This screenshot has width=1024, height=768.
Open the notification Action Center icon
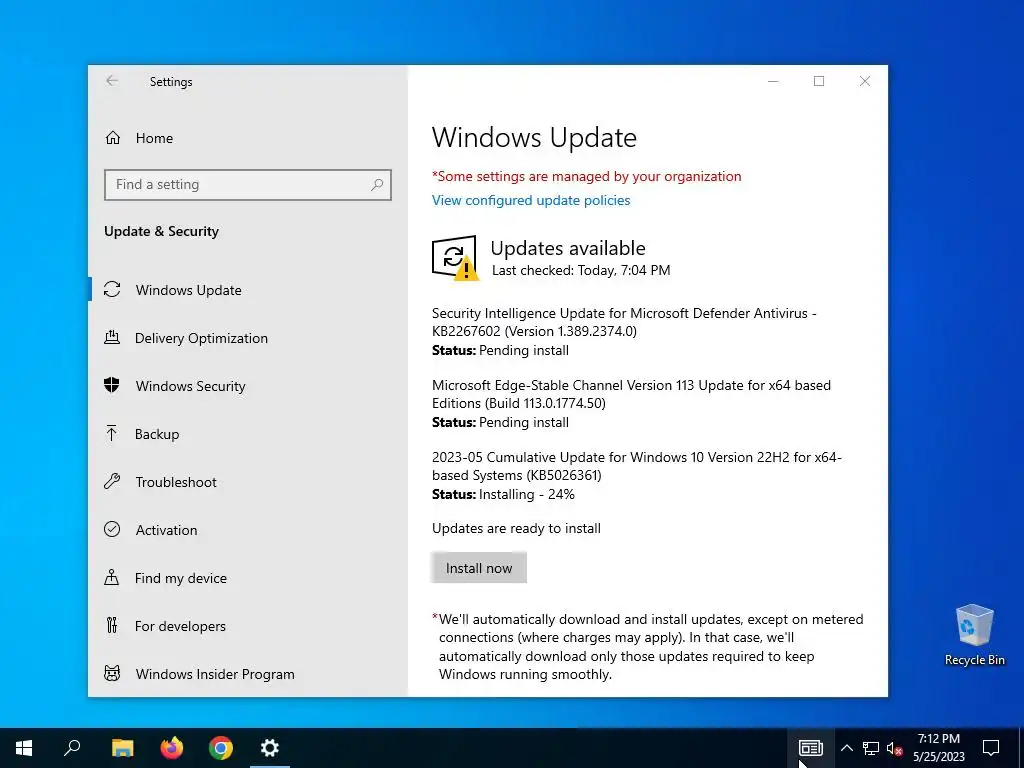[x=991, y=748]
